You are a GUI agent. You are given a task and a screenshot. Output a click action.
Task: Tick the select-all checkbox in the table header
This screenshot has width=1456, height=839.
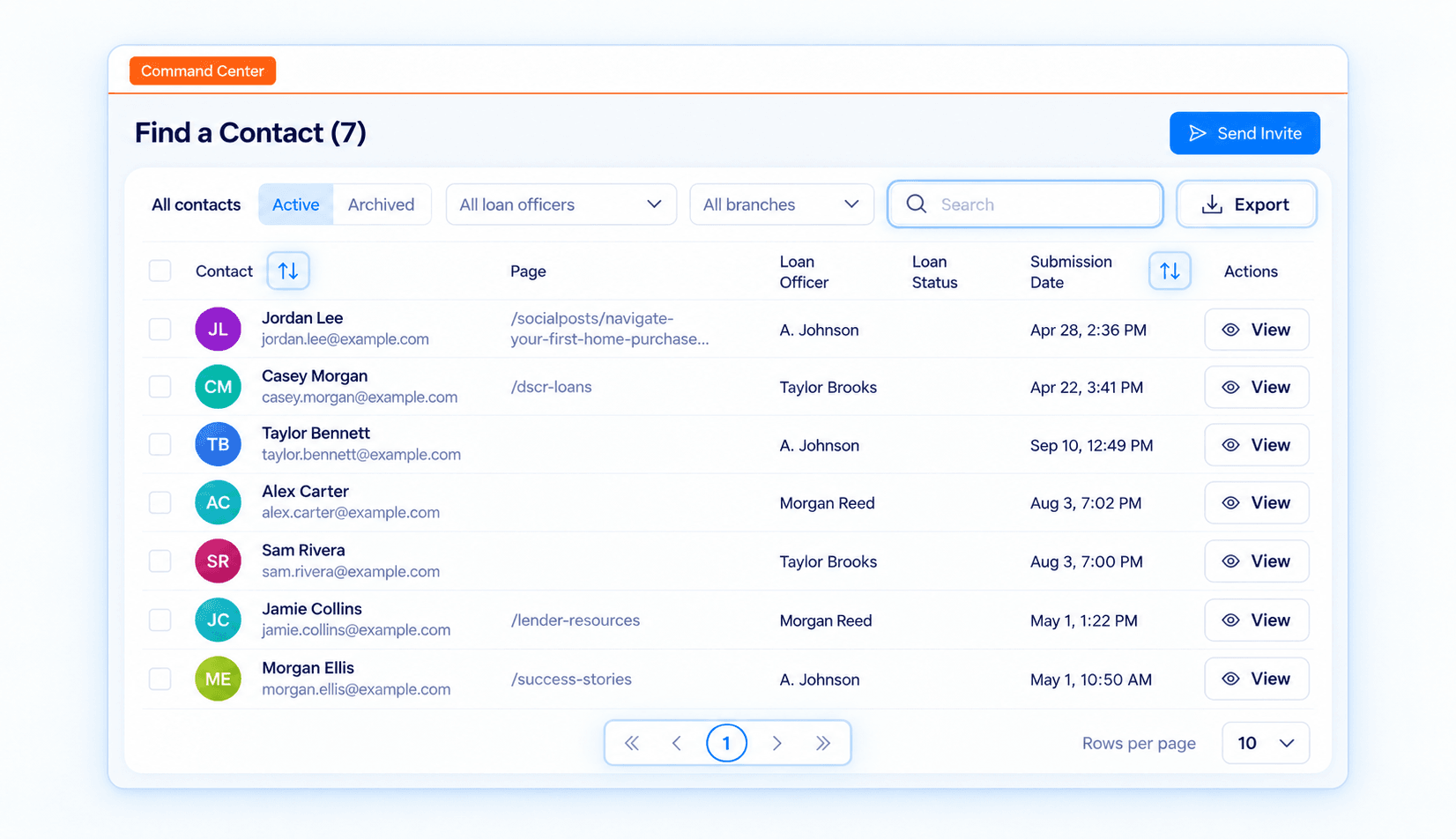point(160,271)
